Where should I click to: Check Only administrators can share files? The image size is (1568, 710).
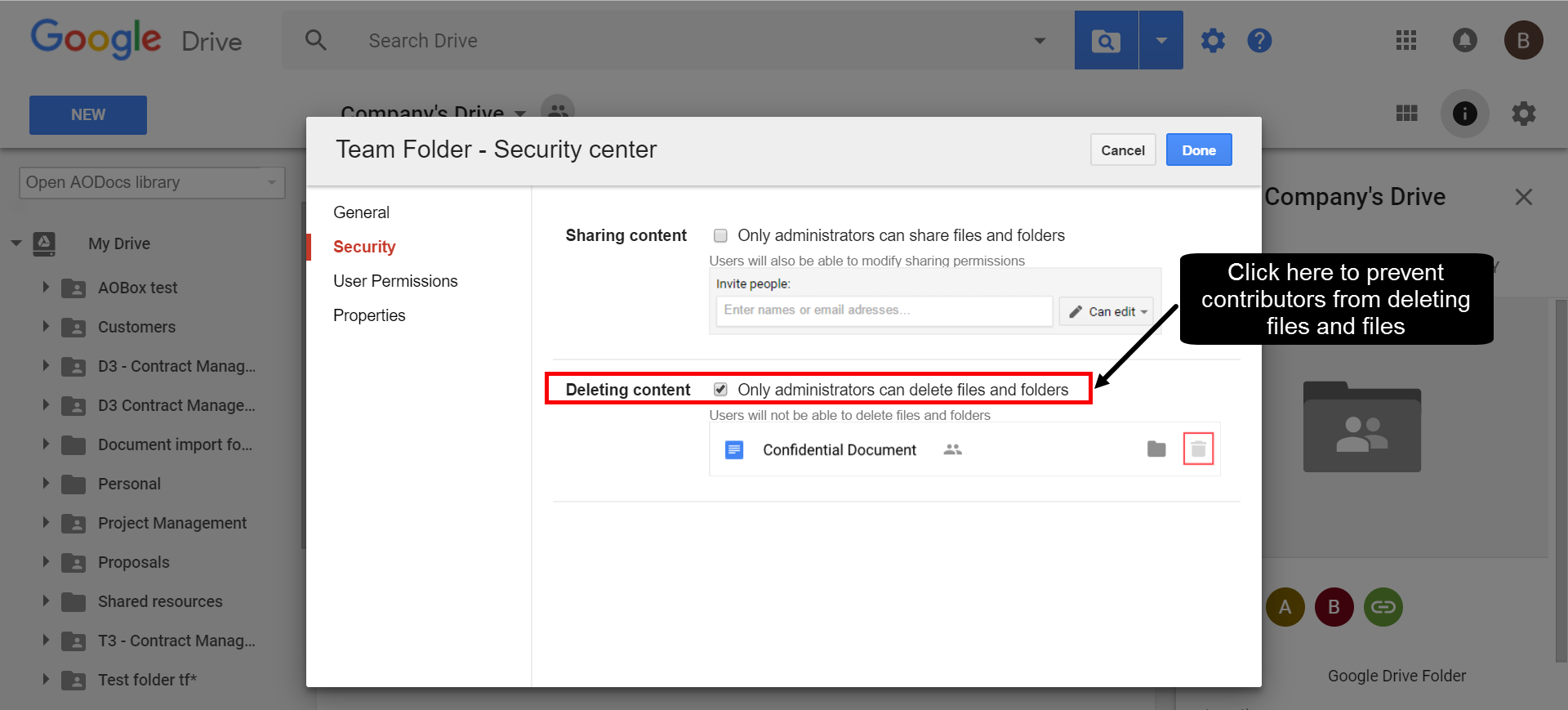720,235
